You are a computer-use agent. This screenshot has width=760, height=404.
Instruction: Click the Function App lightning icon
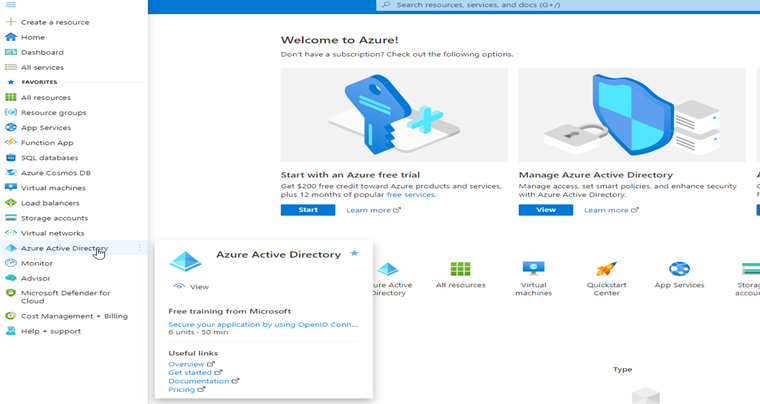[11, 142]
